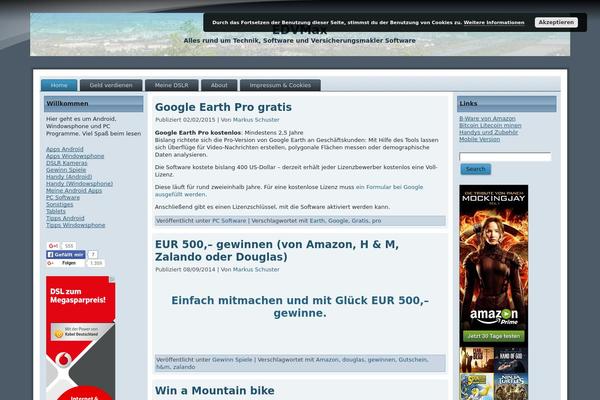Open the PC Software sidebar category
600x400 pixels.
63,198
